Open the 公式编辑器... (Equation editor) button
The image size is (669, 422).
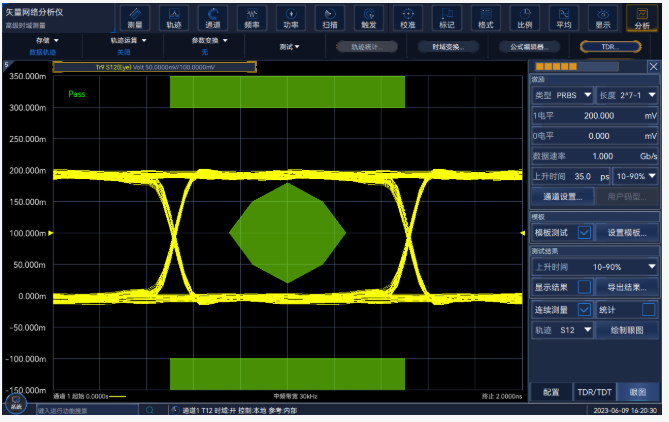(529, 47)
